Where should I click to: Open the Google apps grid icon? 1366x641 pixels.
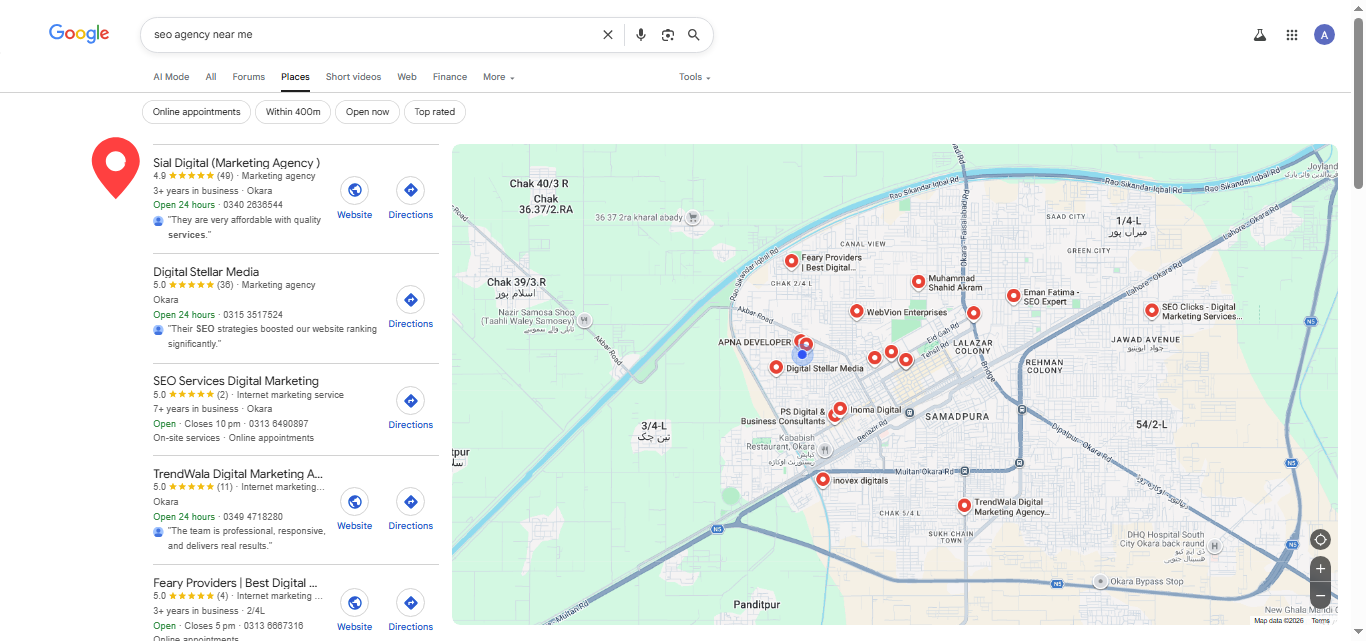point(1292,35)
